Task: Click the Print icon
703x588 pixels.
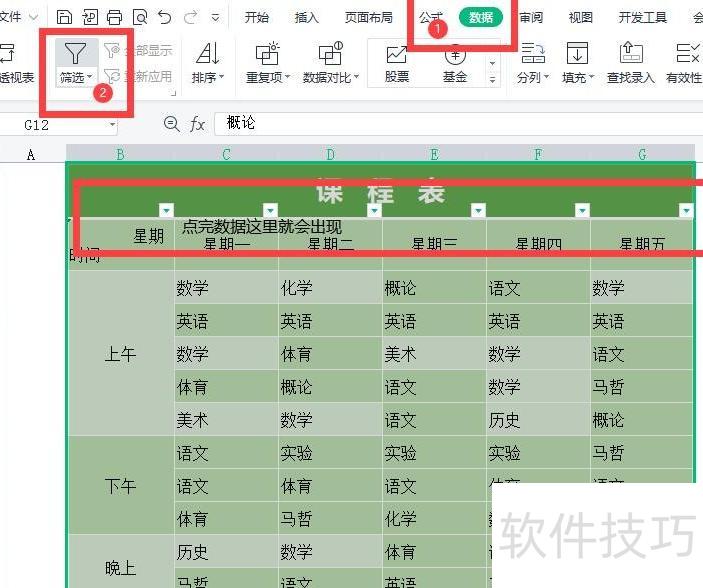Action: pyautogui.click(x=114, y=17)
